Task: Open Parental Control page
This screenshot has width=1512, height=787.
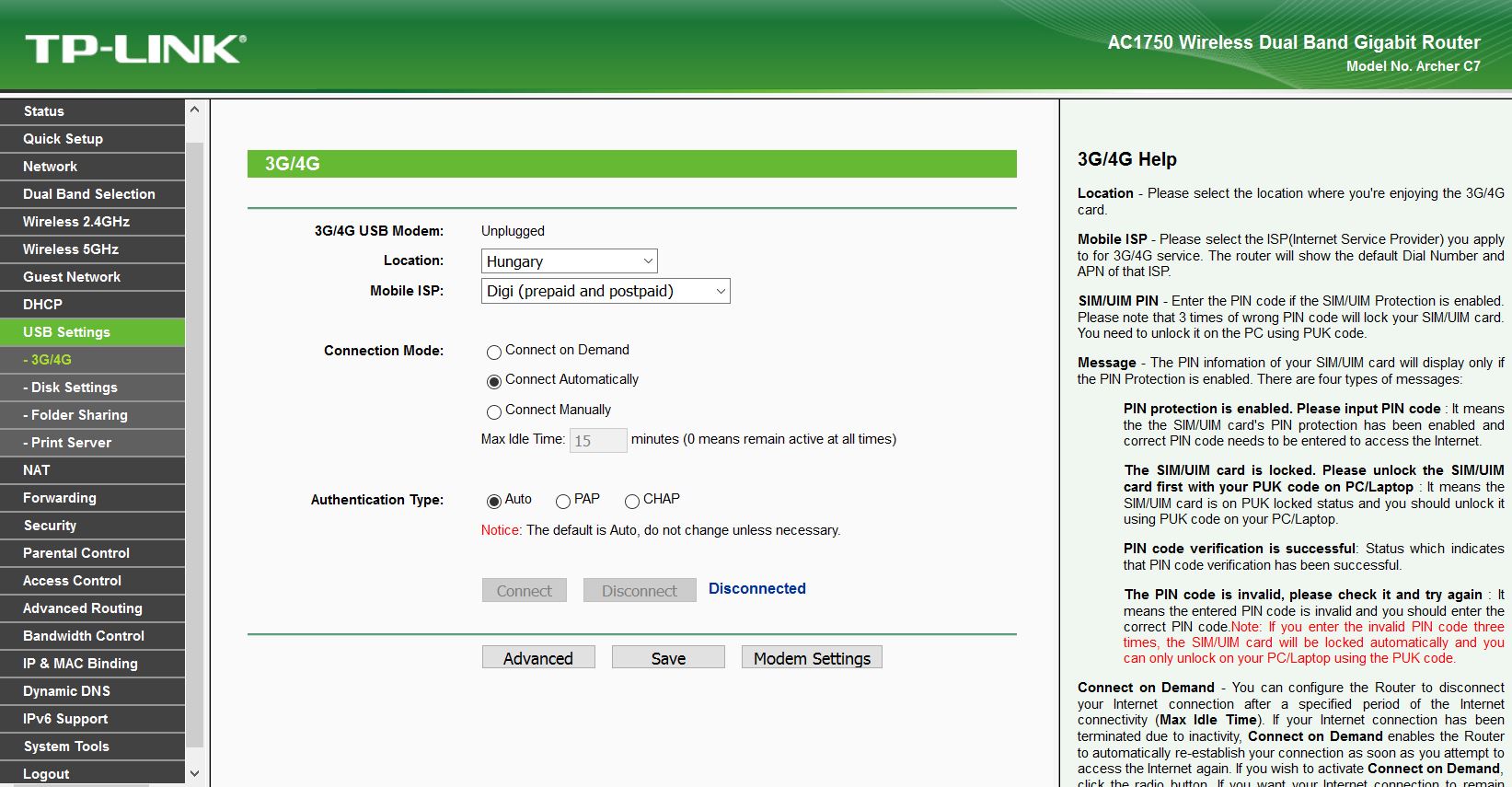Action: pyautogui.click(x=92, y=553)
